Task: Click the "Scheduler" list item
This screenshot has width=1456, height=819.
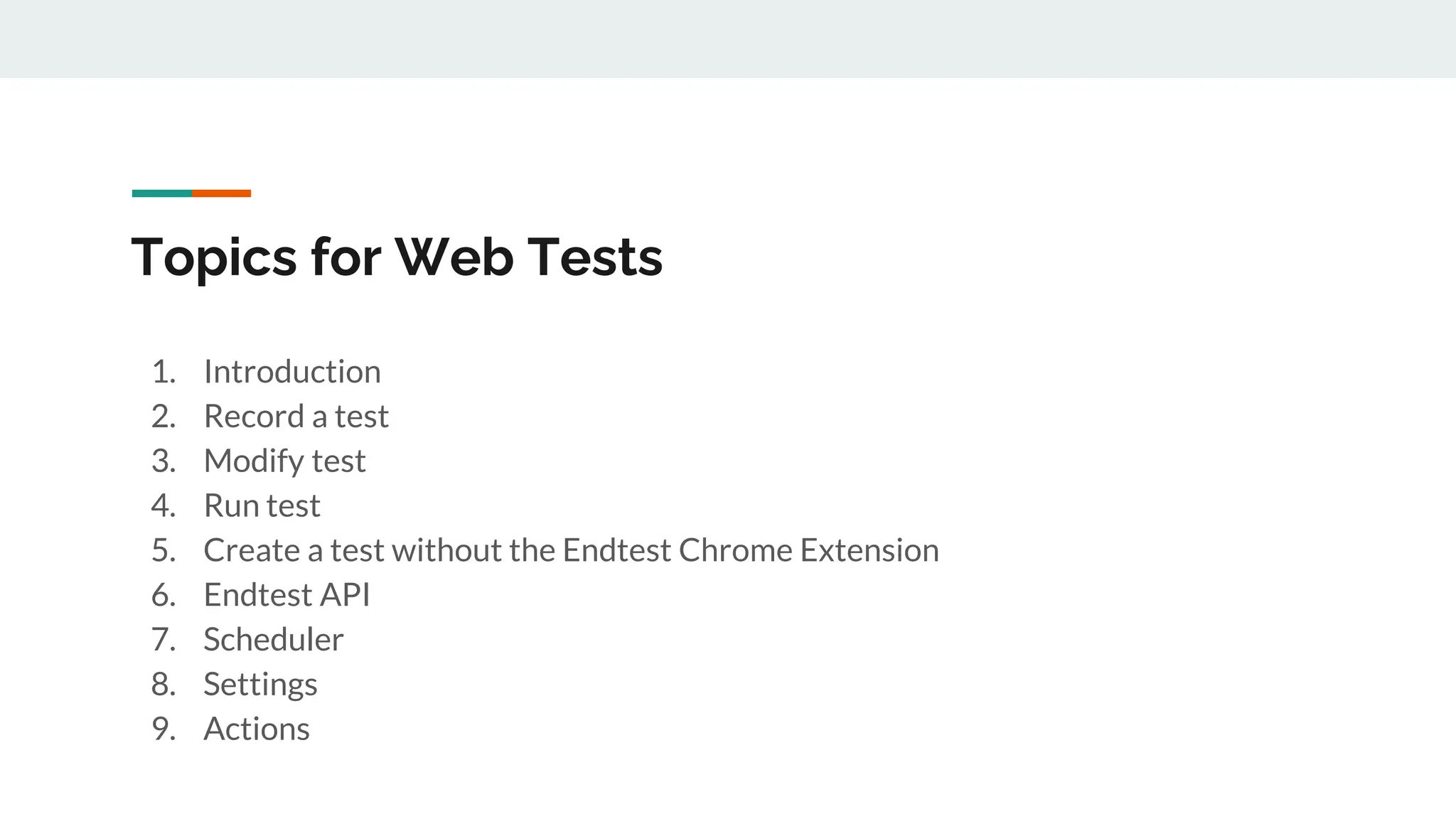Action: click(x=273, y=640)
